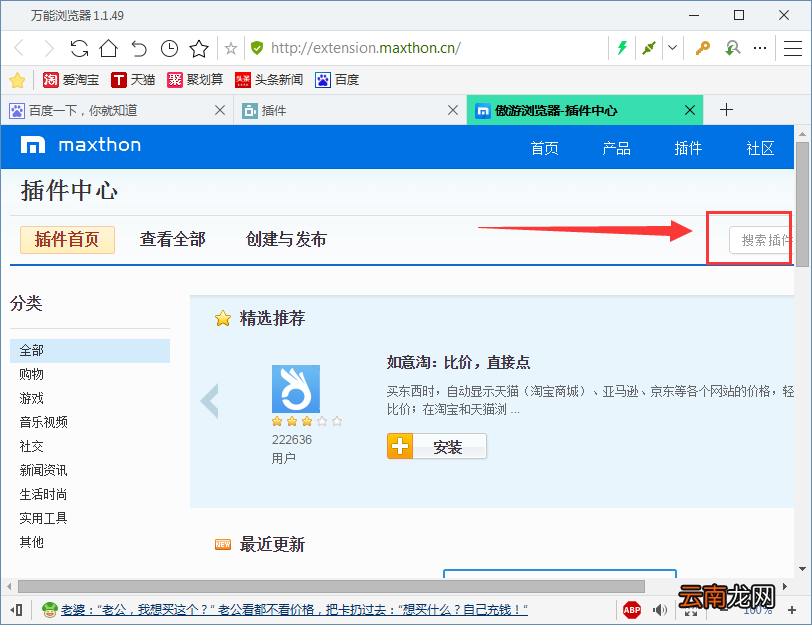Click the horizontal scrollbar thumb
The width and height of the screenshot is (812, 625).
pos(331,587)
